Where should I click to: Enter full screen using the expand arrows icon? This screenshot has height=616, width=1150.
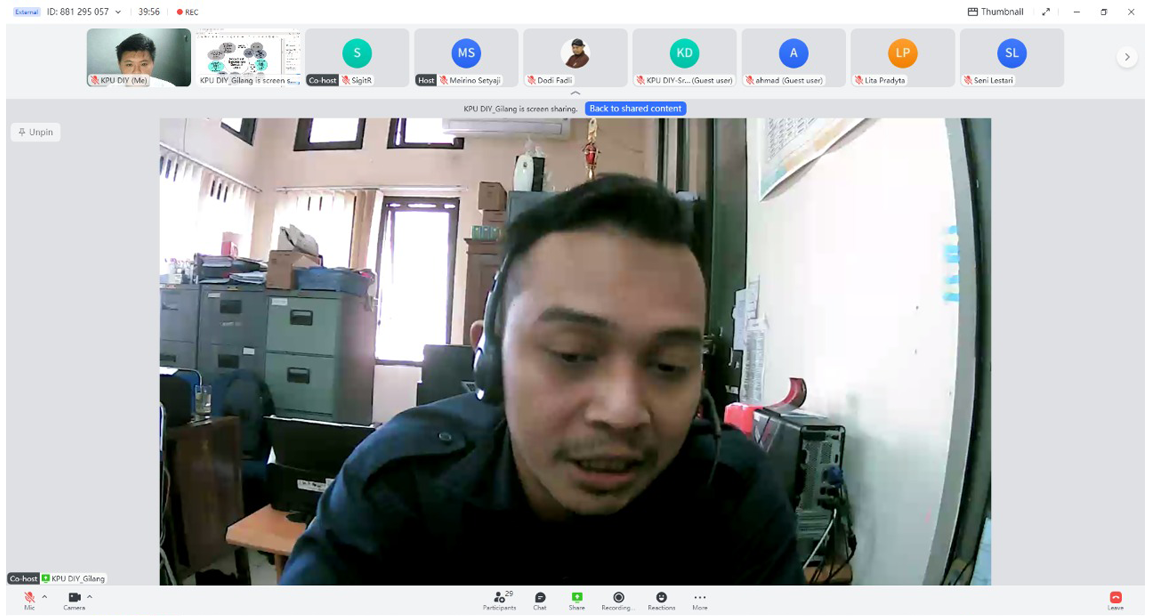(x=1046, y=12)
